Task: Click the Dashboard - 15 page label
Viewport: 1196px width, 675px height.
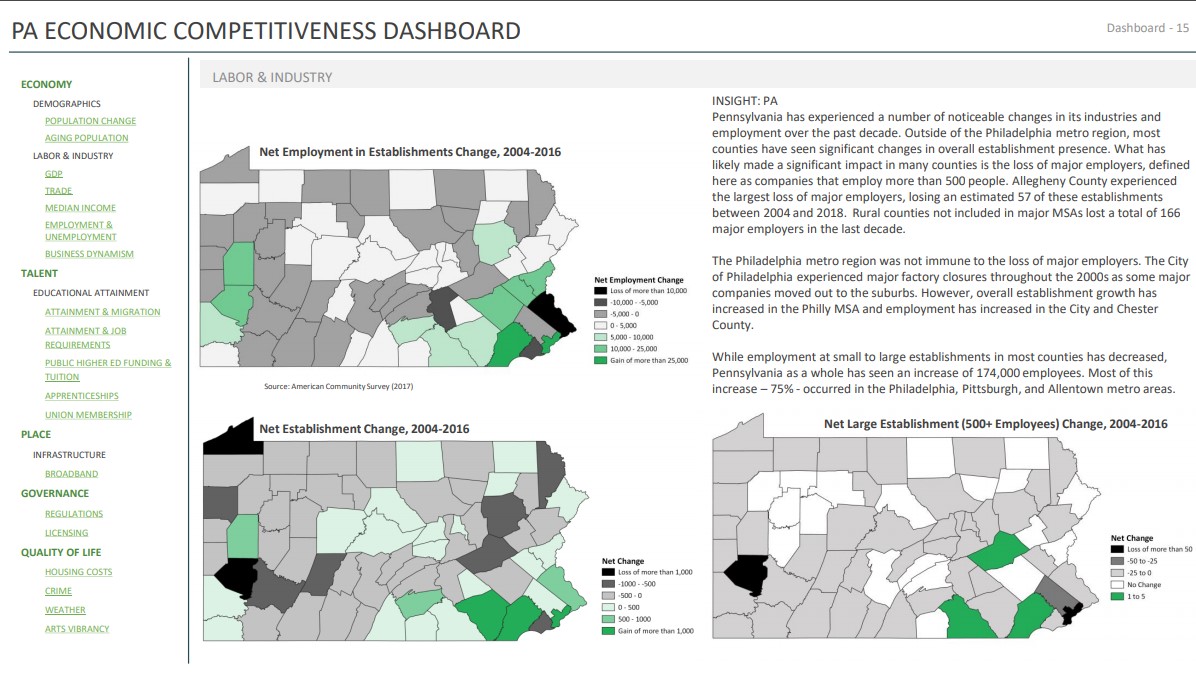Action: click(x=1148, y=27)
